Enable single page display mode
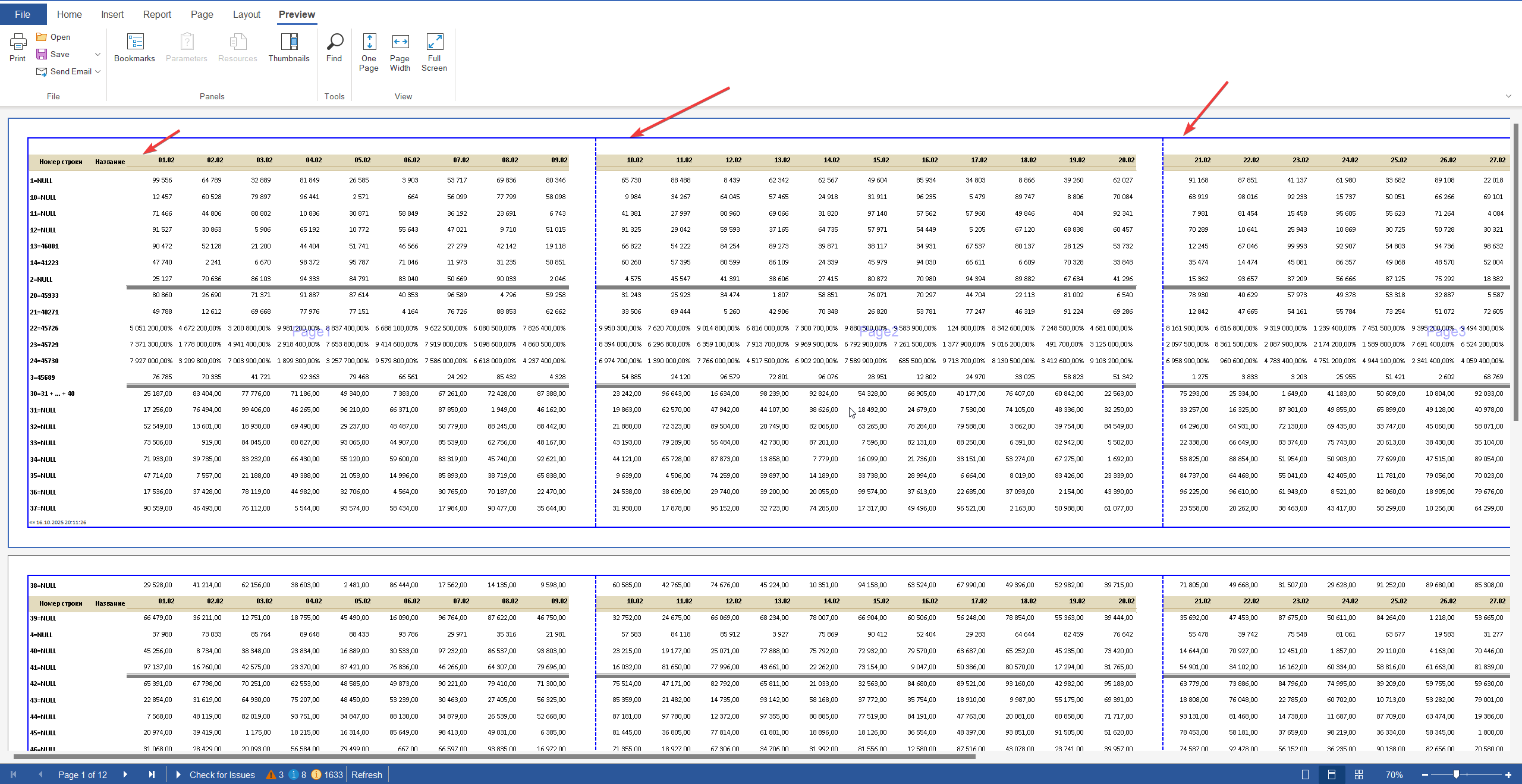Screen dimensions: 1522x784 tap(1305, 774)
